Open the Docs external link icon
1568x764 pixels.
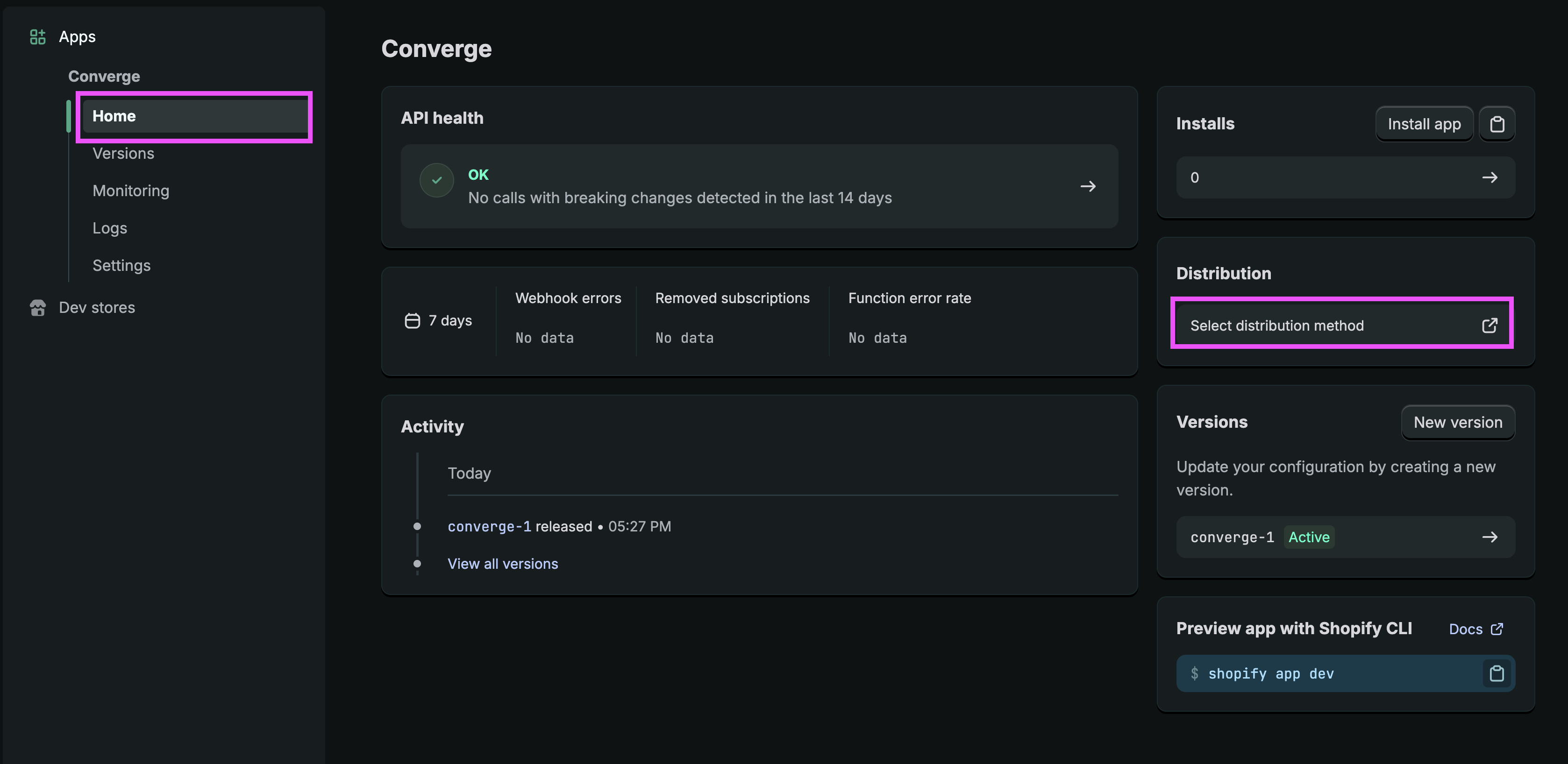pos(1497,629)
